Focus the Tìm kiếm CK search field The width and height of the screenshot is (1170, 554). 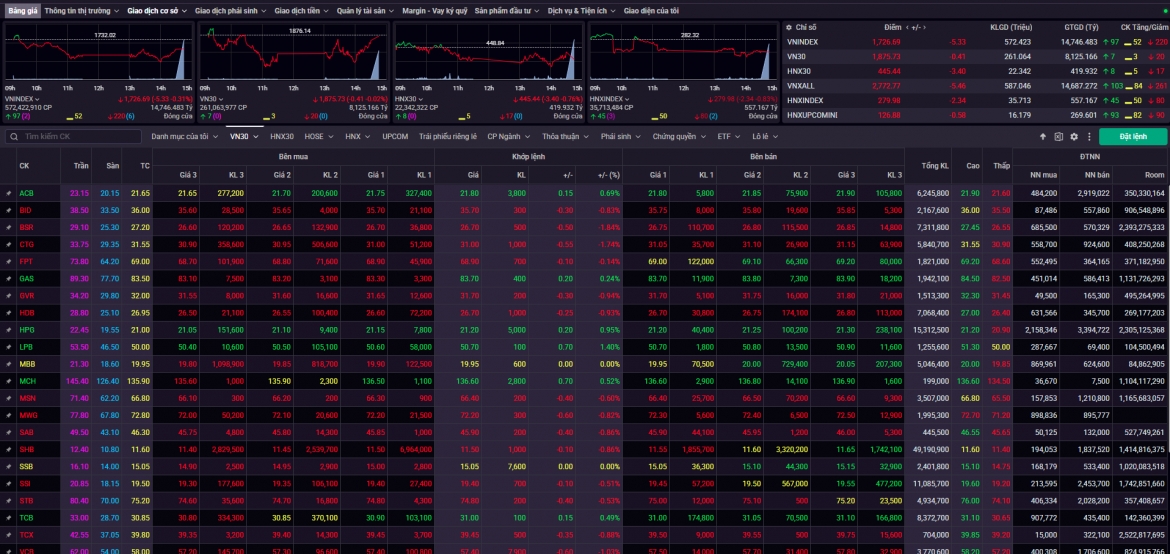click(73, 137)
